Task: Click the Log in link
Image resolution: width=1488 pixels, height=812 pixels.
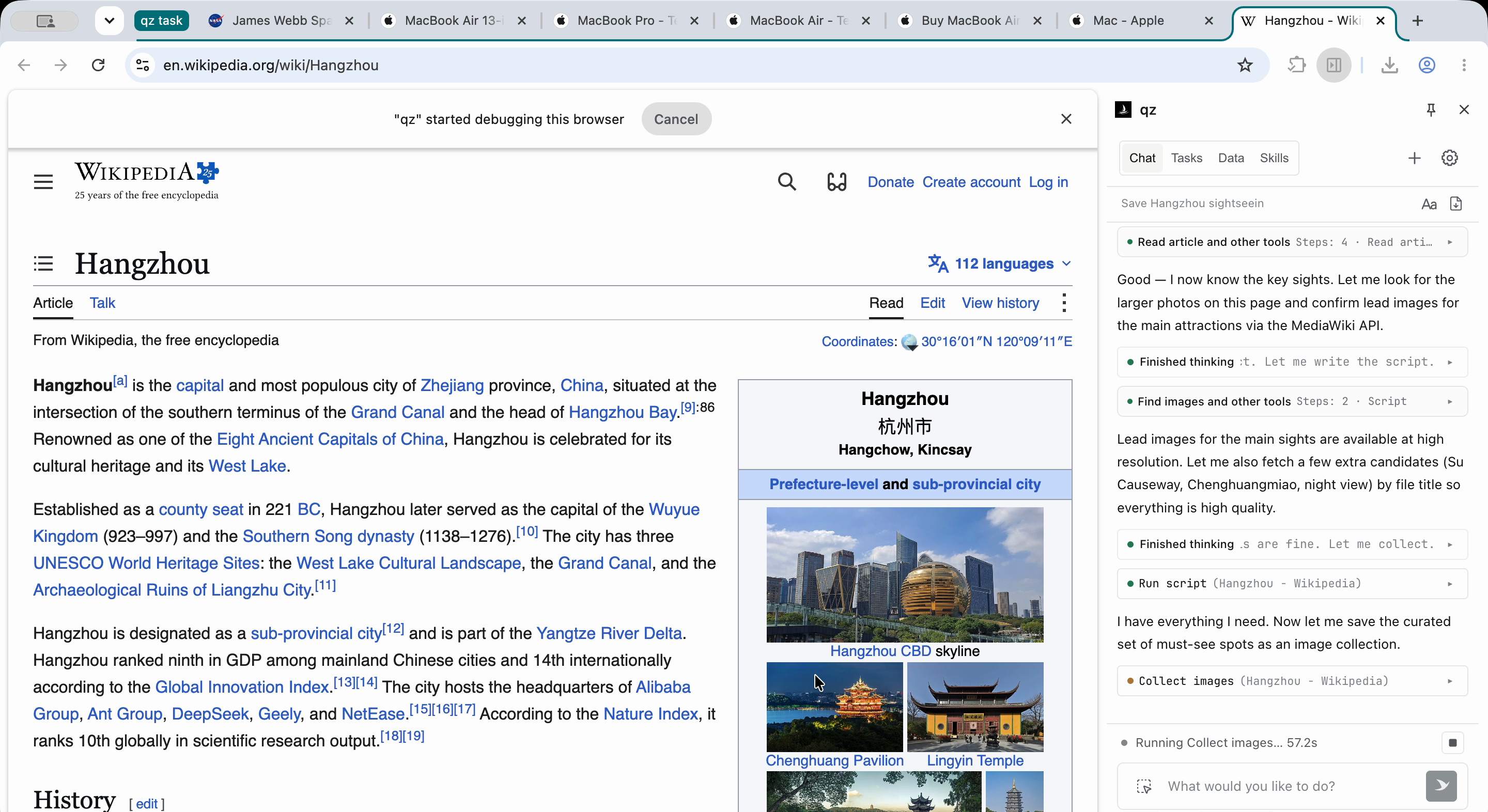Action: coord(1048,182)
